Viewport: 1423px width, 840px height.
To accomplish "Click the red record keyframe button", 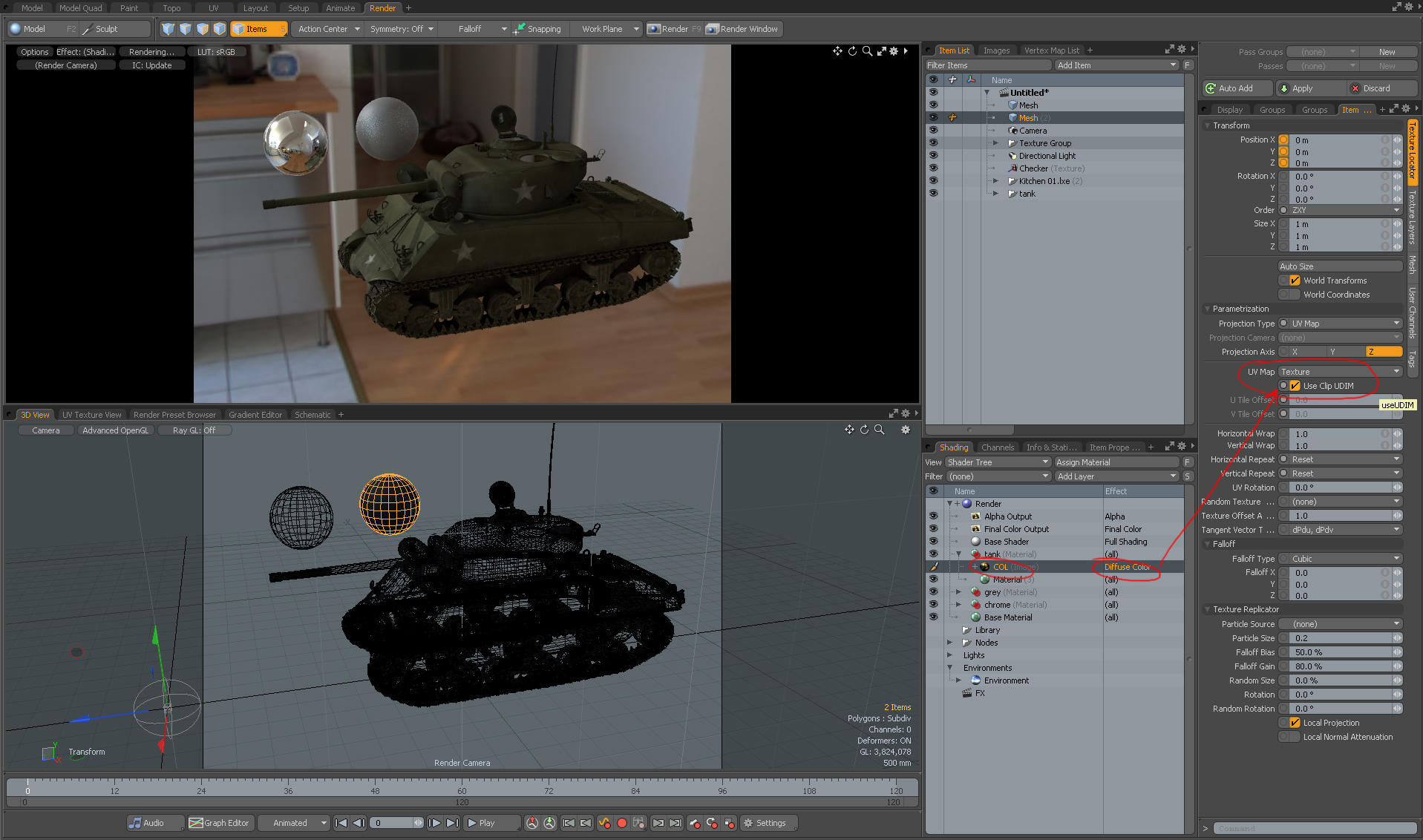I will pos(622,823).
